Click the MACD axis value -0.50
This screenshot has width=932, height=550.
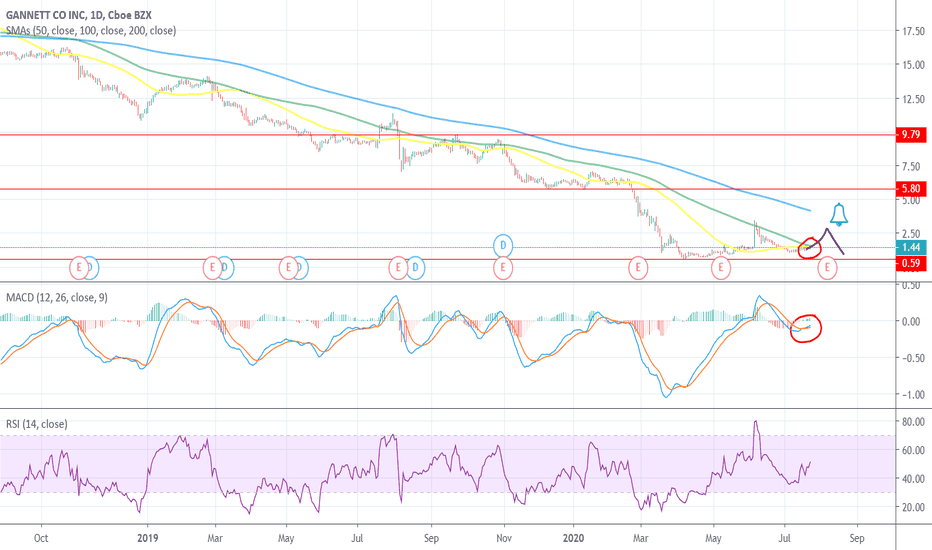(912, 358)
